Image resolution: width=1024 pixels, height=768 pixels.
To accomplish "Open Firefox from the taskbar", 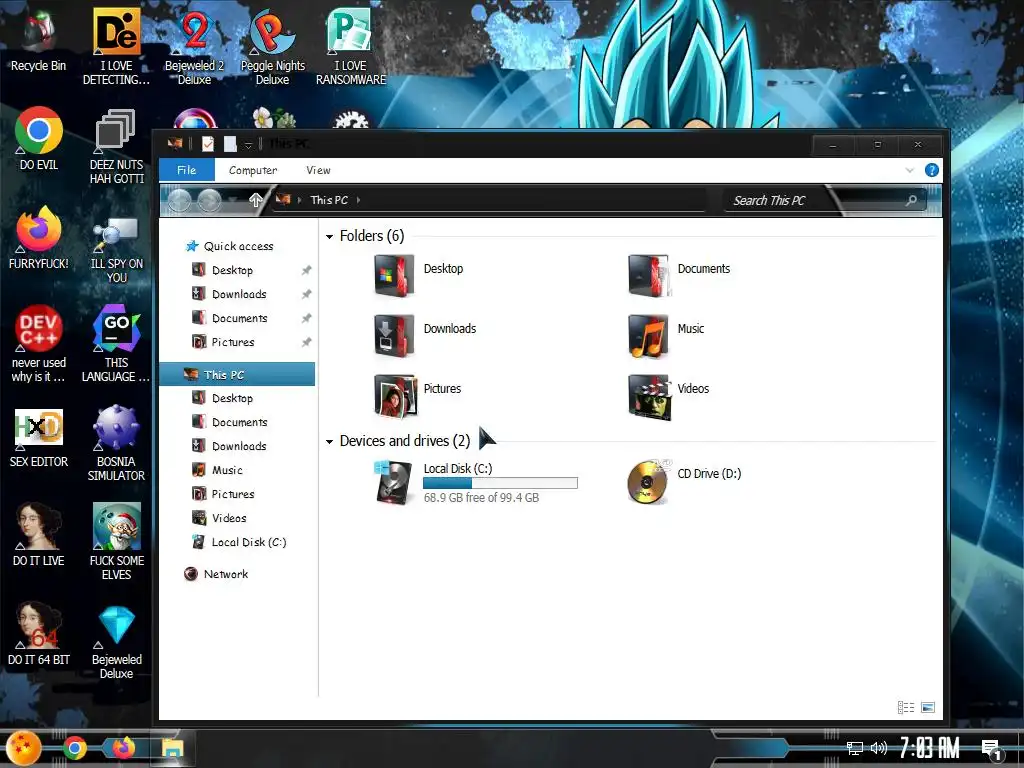I will click(123, 747).
